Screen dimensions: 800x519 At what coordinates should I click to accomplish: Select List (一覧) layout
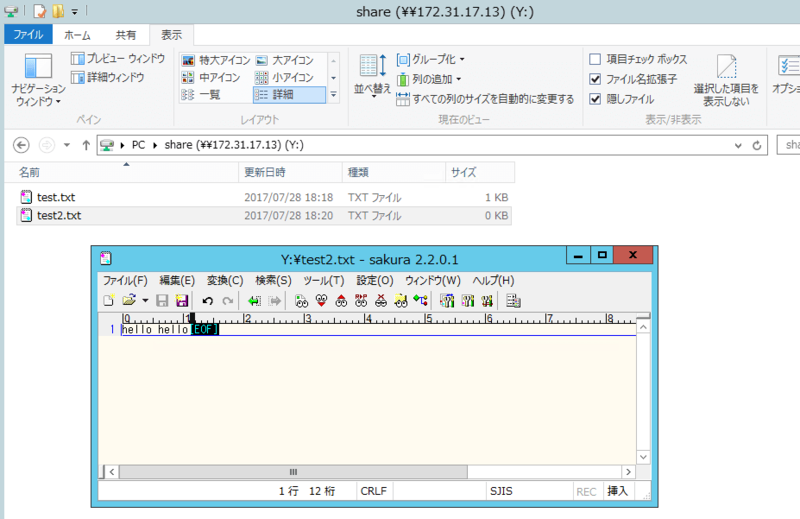[201, 95]
